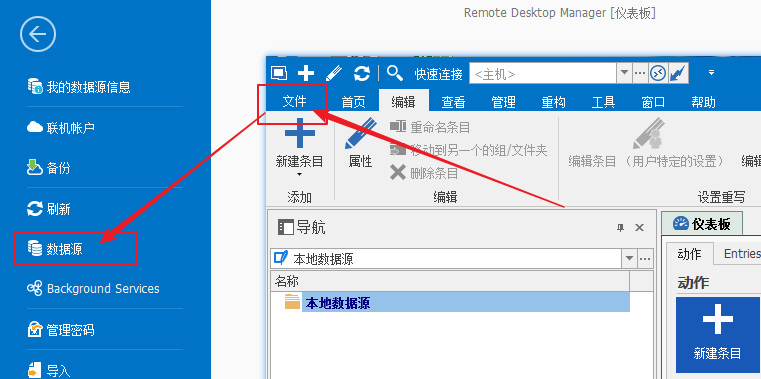
Task: Click the large 新建条目 plus icon in ribbon
Action: coord(299,134)
